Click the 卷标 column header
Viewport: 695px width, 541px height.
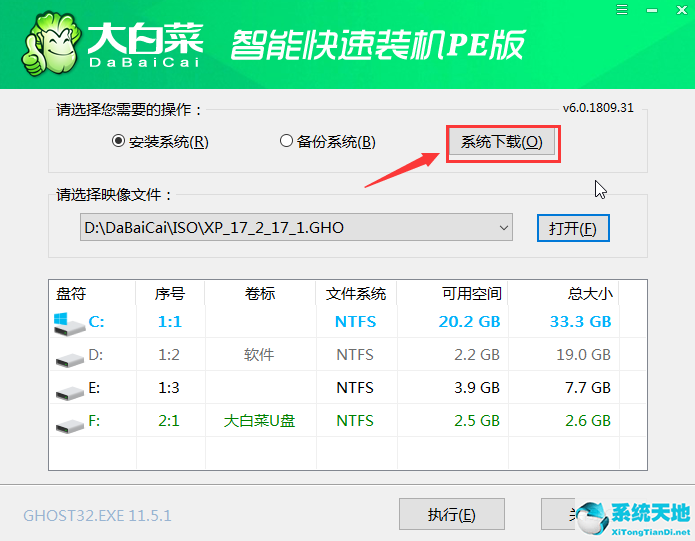(x=260, y=293)
